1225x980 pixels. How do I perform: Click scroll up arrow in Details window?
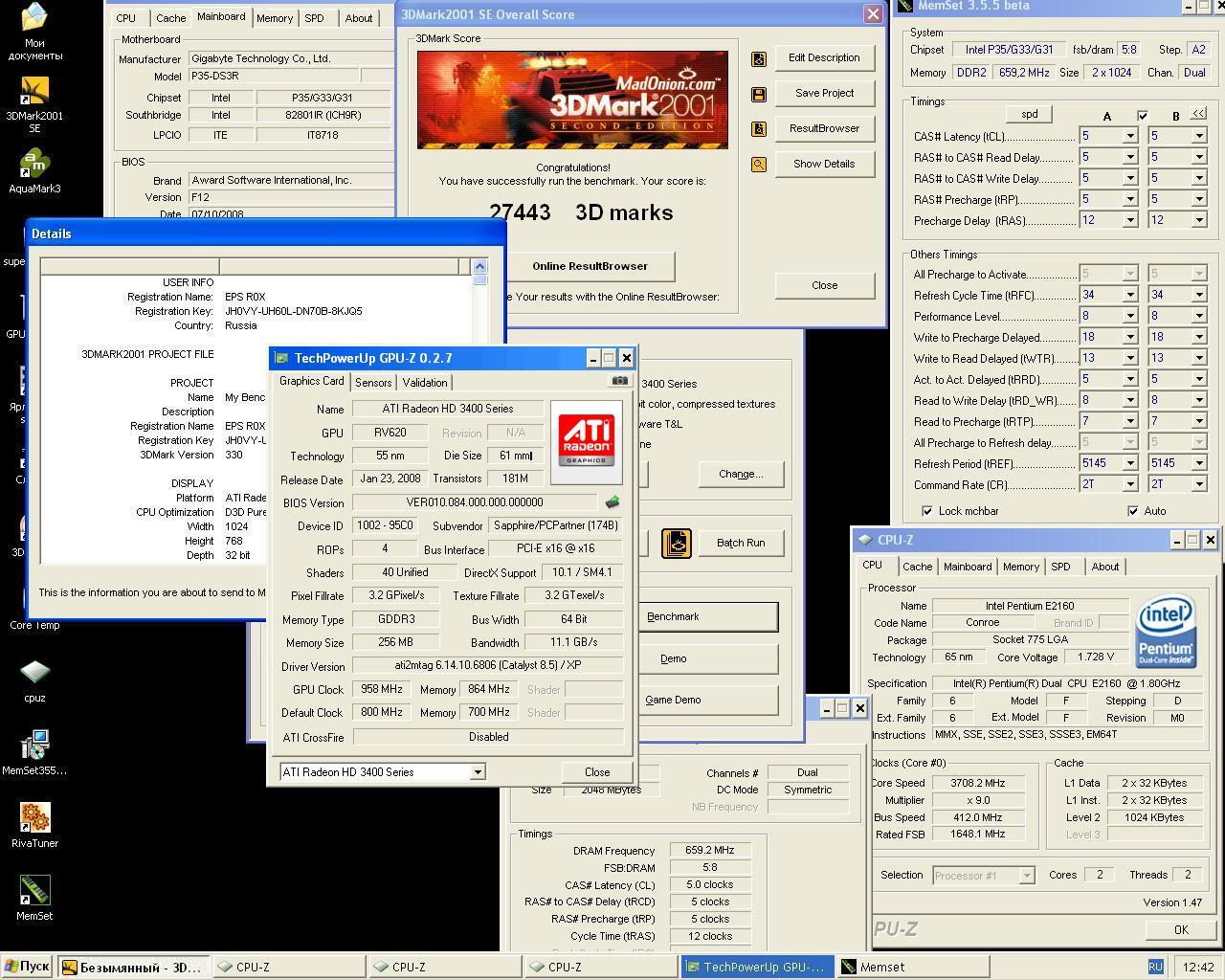click(479, 266)
